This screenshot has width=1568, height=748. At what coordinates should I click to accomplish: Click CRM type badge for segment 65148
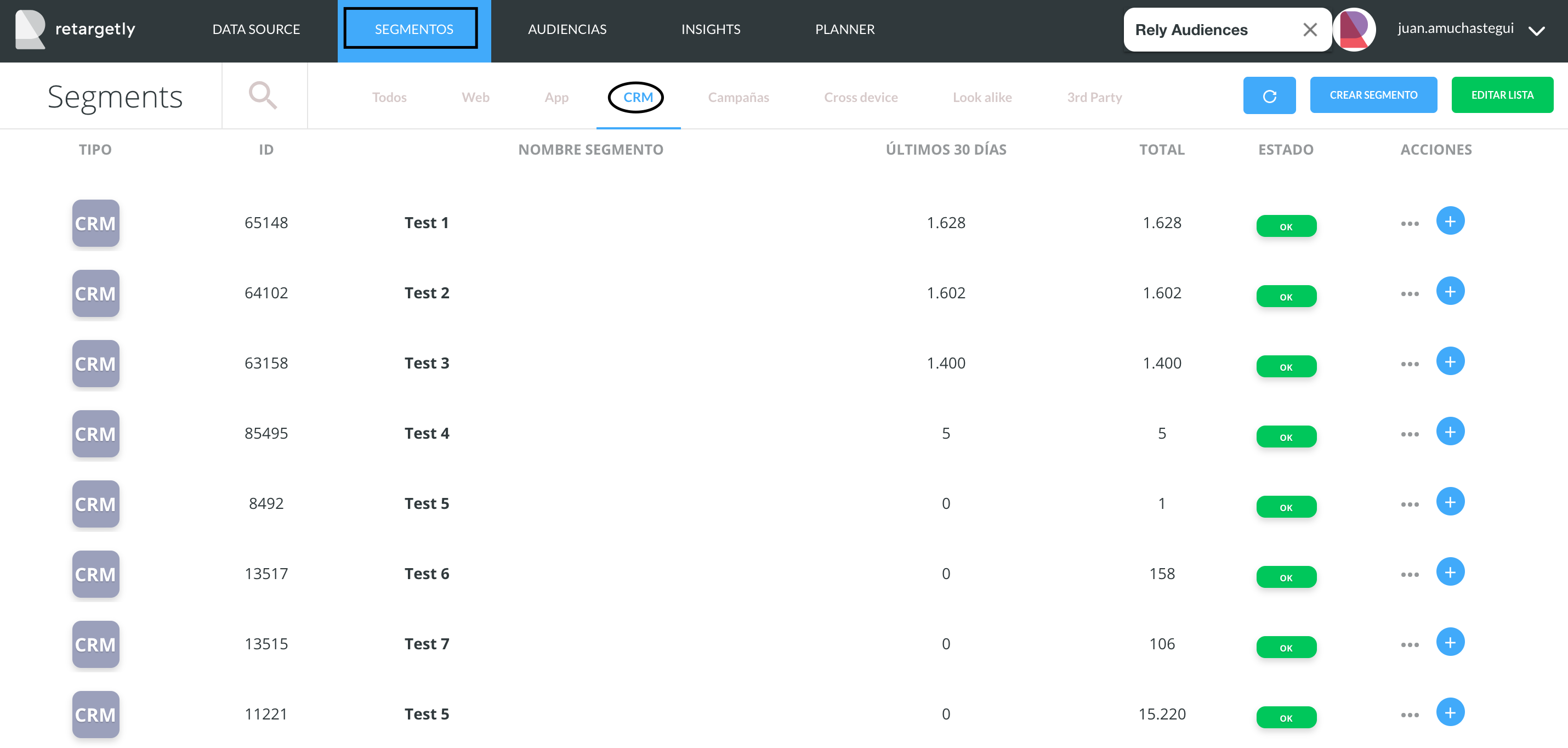click(x=95, y=223)
